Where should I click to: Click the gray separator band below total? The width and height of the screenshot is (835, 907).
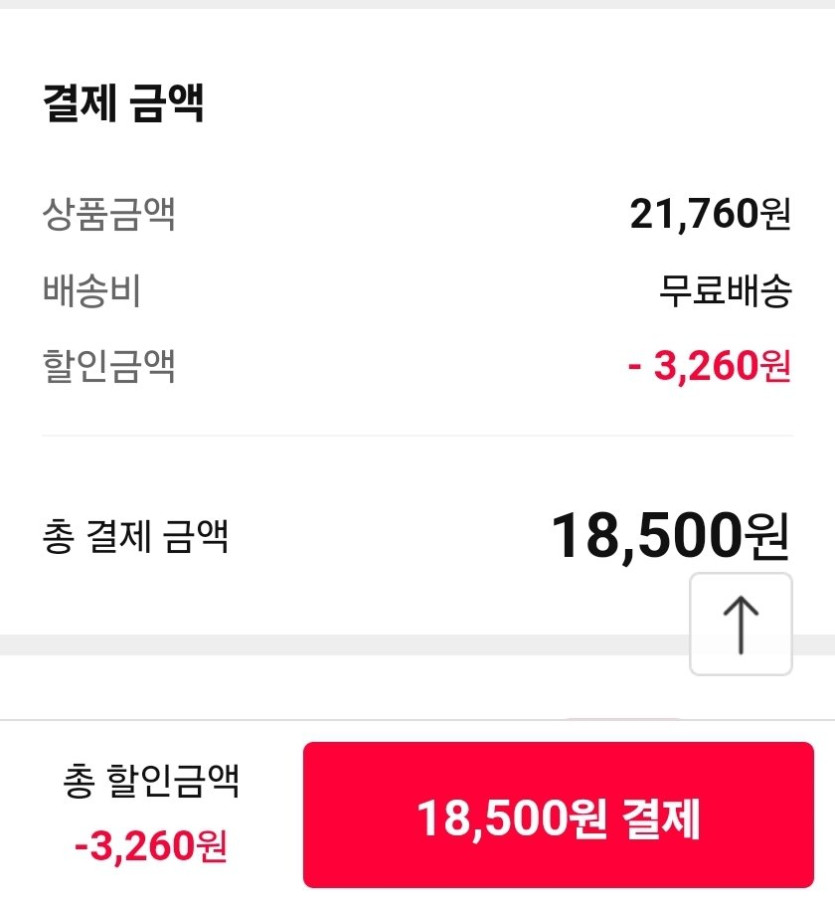click(340, 645)
